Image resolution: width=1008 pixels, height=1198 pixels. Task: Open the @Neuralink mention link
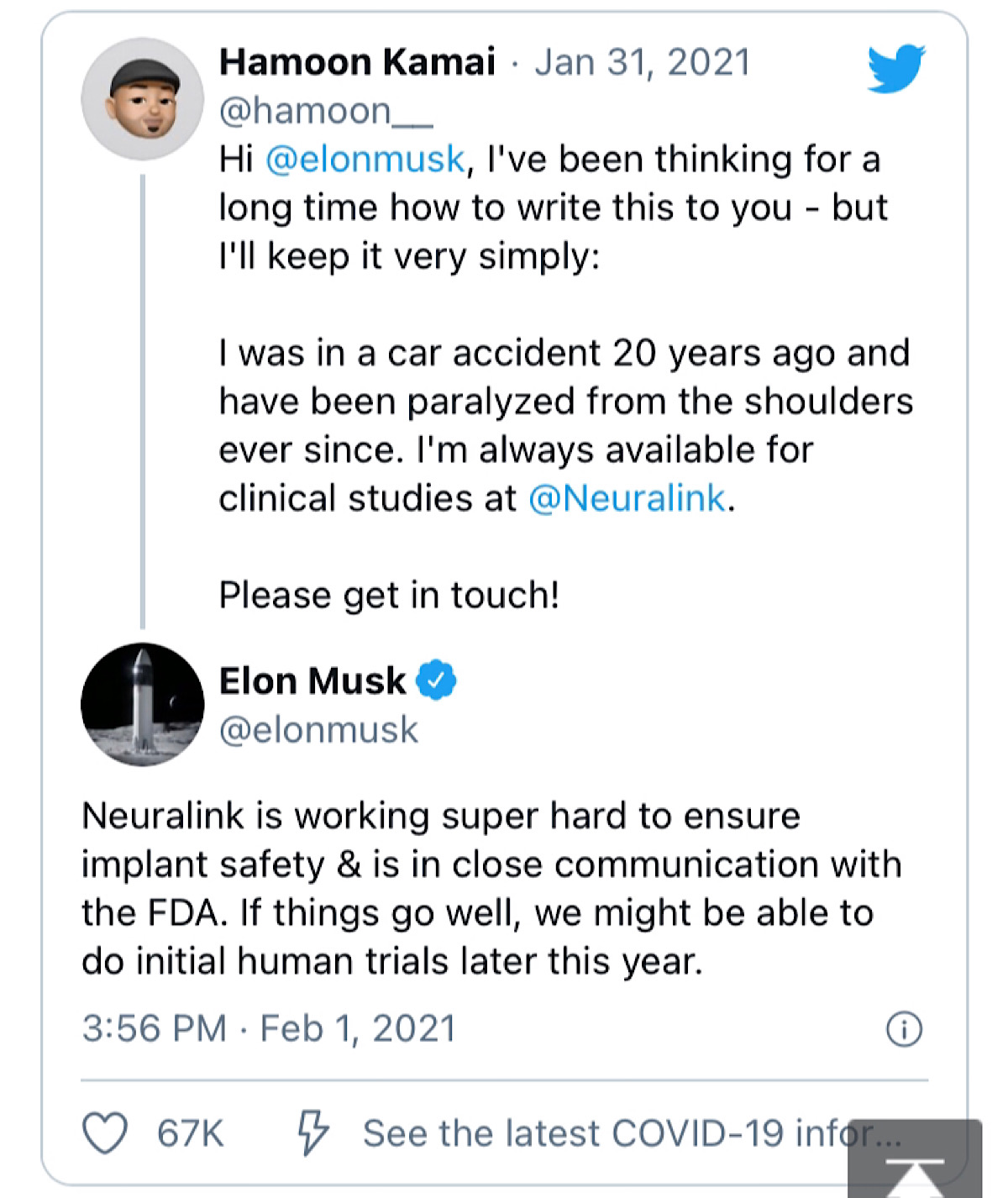pos(627,498)
